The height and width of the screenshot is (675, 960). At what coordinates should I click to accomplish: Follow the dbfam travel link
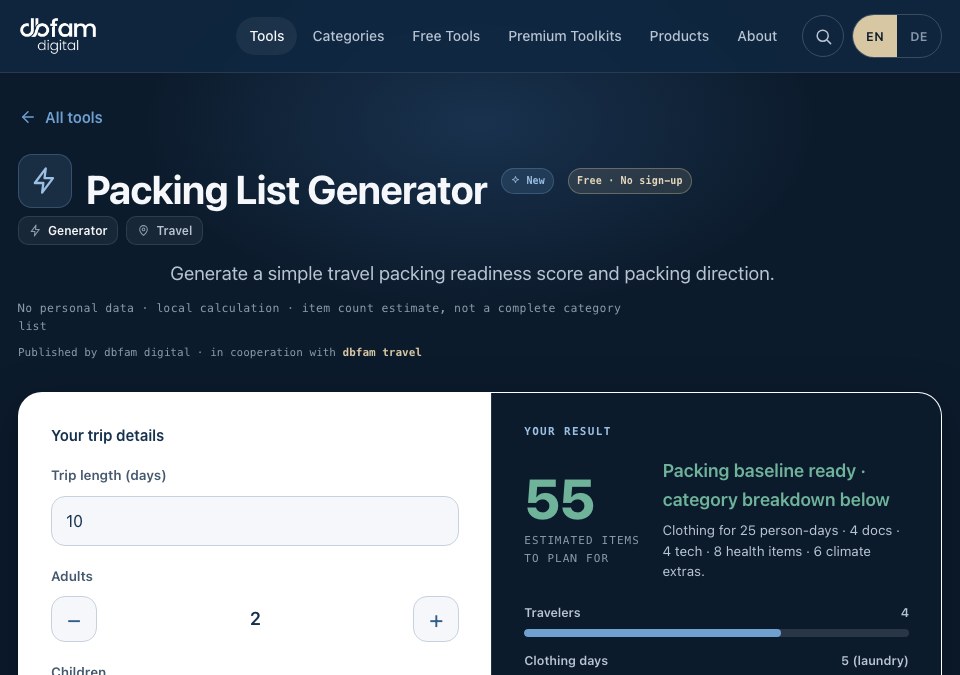[x=382, y=352]
